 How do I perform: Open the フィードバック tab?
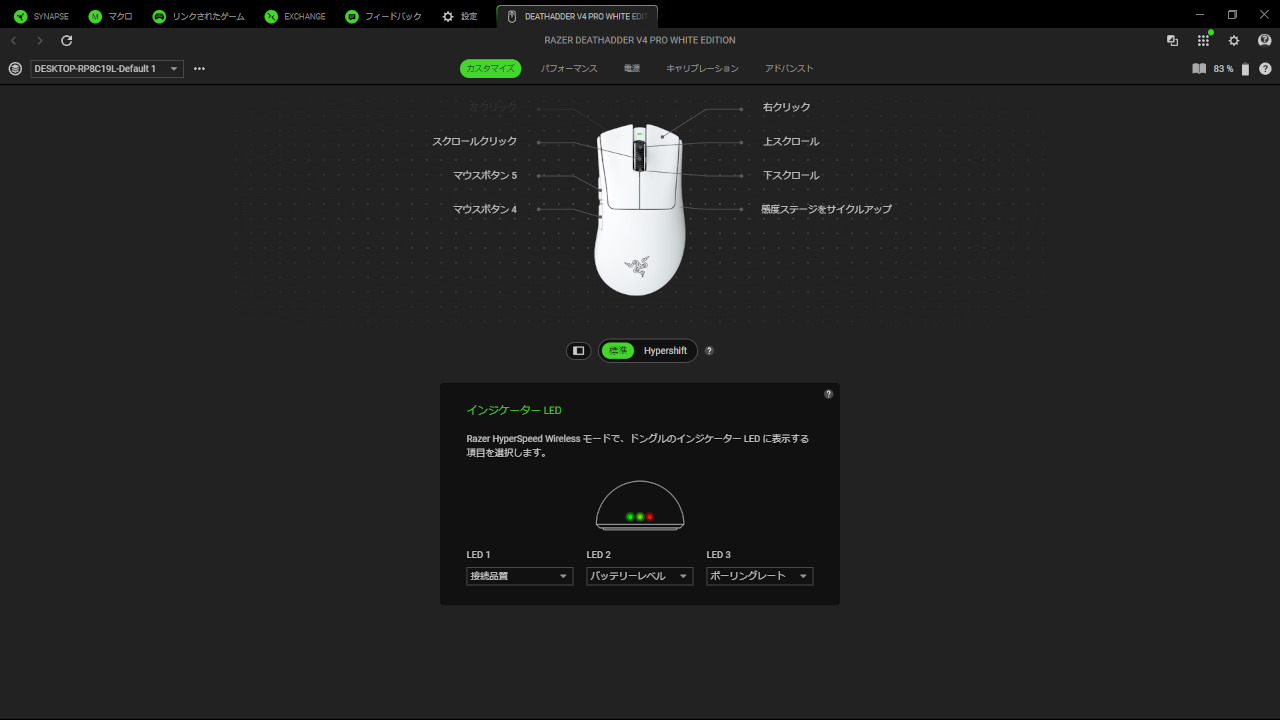click(383, 16)
